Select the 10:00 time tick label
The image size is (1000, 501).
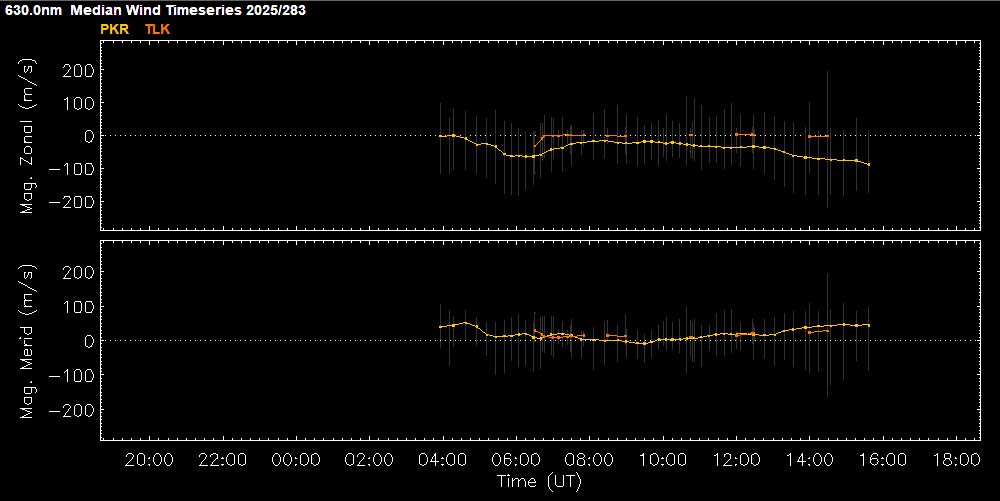[x=663, y=460]
